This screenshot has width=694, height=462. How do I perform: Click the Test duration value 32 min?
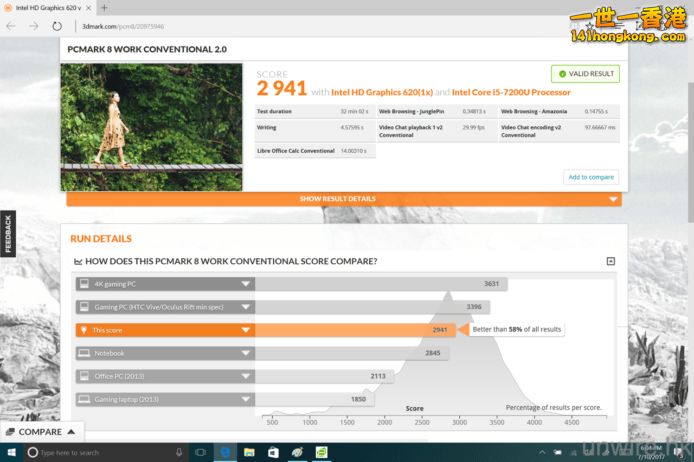click(354, 112)
